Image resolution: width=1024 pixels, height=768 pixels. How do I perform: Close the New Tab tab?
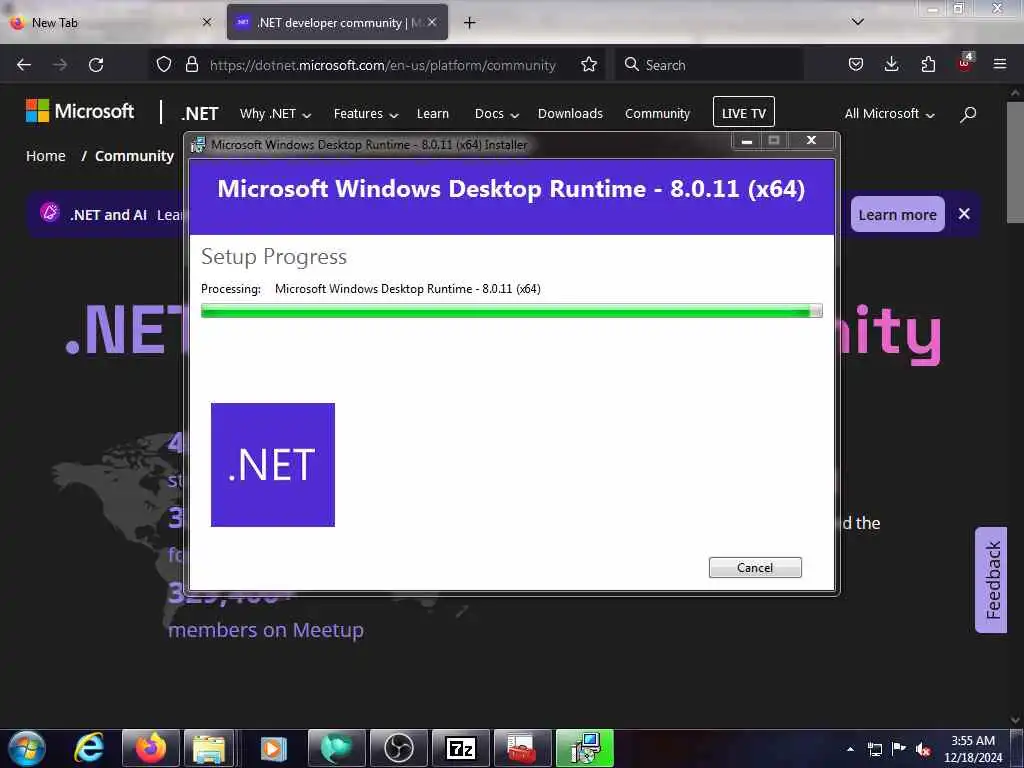click(206, 22)
